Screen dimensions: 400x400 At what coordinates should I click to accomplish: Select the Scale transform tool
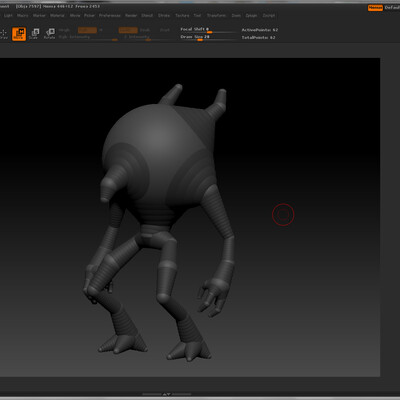pos(34,34)
